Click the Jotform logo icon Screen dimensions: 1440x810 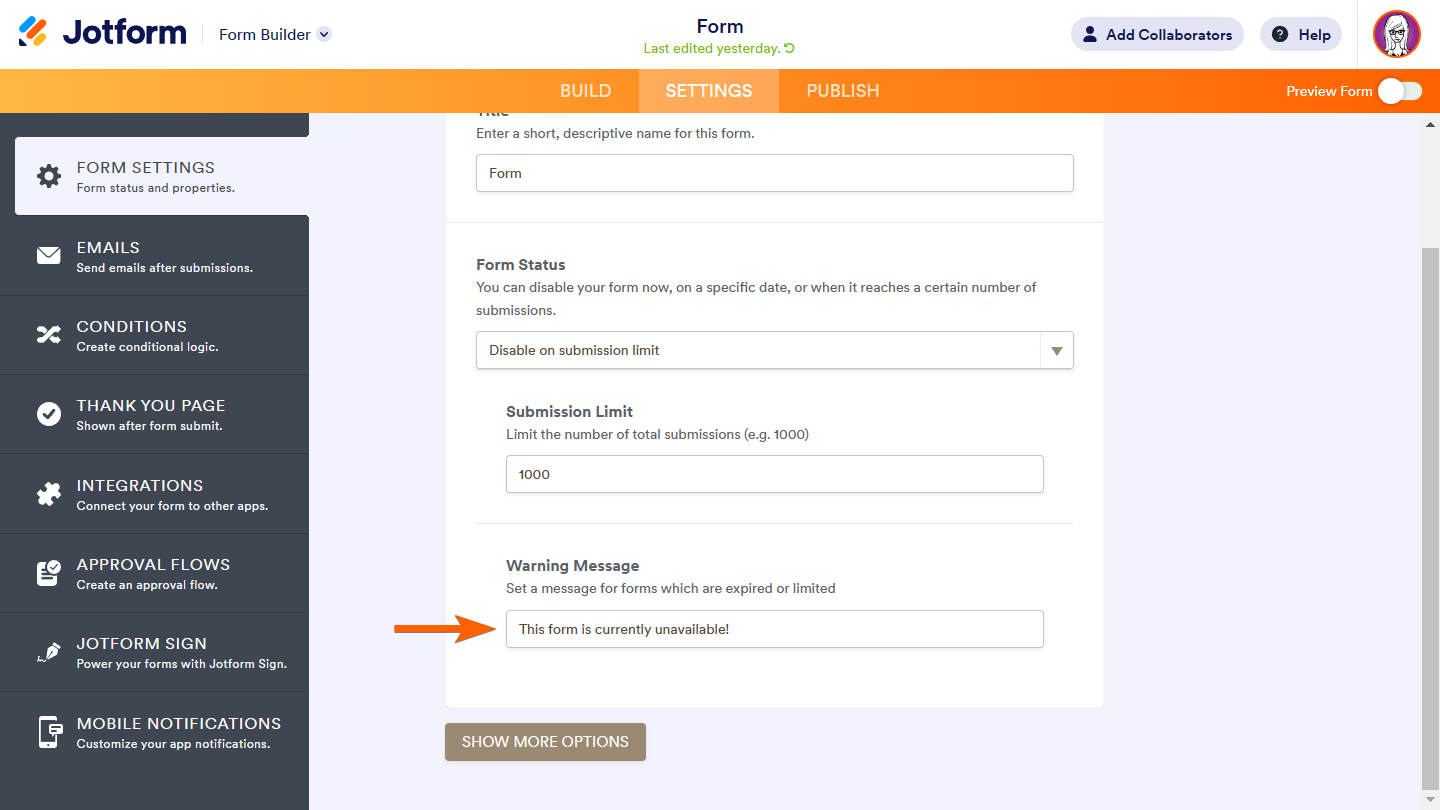click(33, 32)
